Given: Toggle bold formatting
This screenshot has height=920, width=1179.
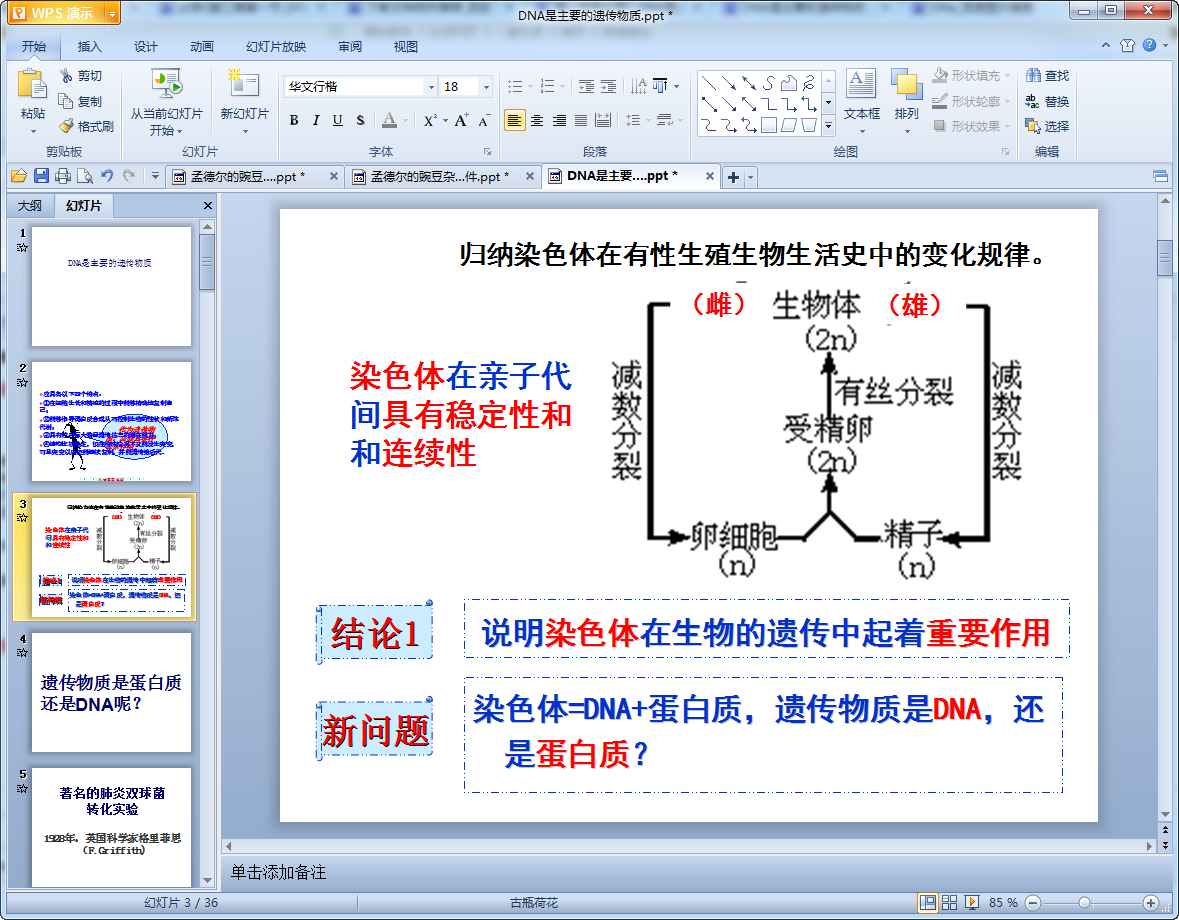Looking at the screenshot, I should pyautogui.click(x=294, y=120).
